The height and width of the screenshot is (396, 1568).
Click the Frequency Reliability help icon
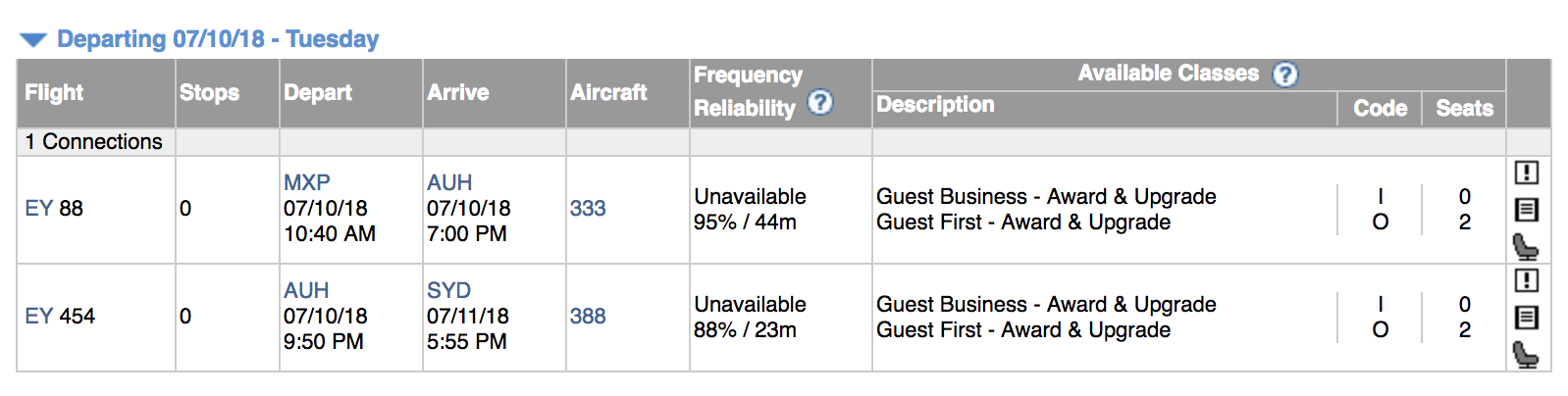point(820,102)
